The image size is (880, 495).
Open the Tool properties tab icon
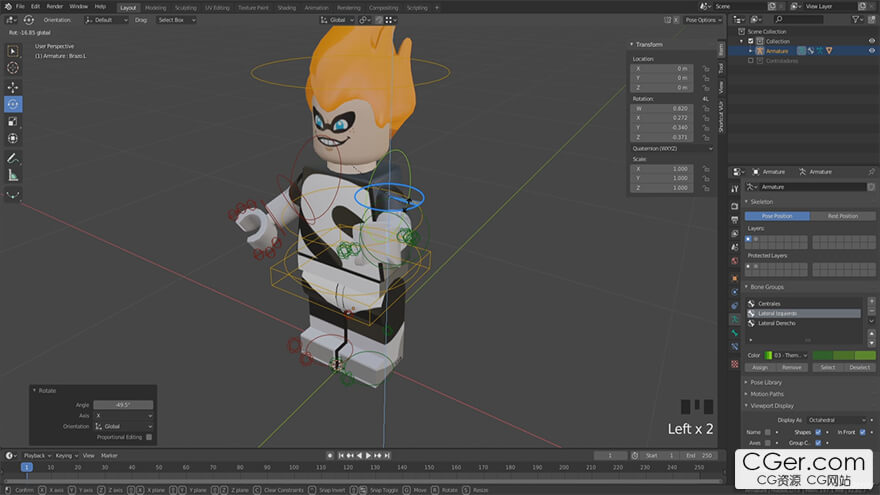click(735, 189)
